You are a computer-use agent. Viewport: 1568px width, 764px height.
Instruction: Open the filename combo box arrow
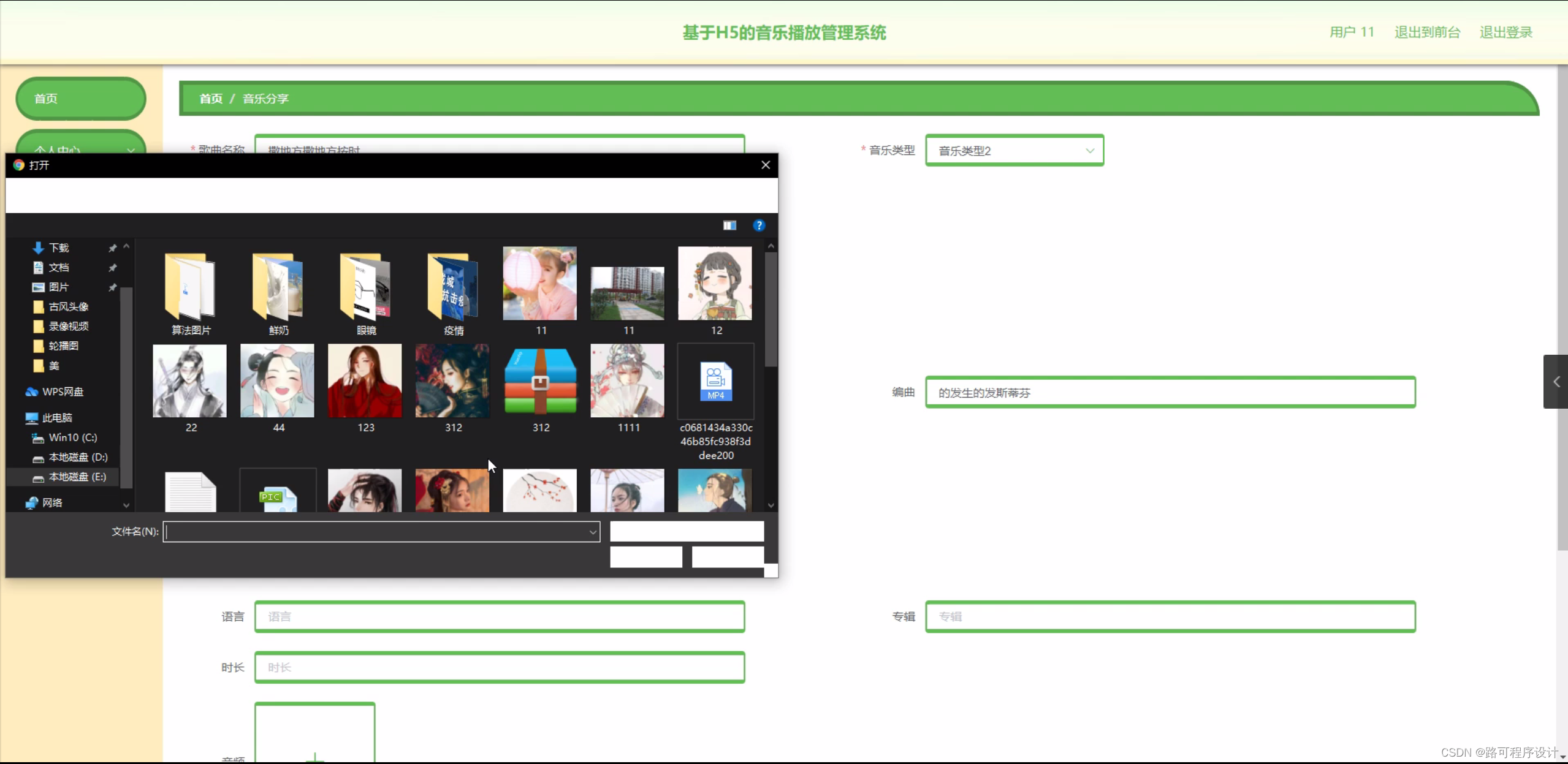pos(591,532)
